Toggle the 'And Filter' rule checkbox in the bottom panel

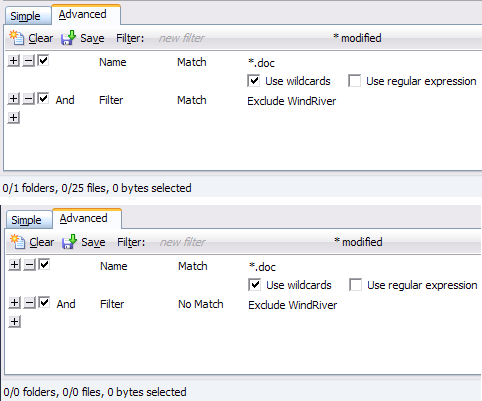pyautogui.click(x=44, y=302)
